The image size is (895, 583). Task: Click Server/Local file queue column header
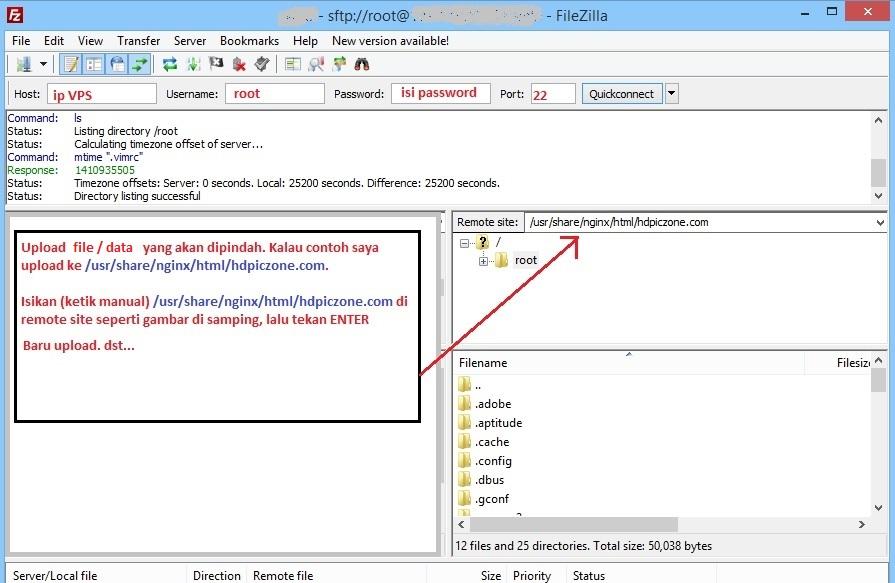point(96,576)
